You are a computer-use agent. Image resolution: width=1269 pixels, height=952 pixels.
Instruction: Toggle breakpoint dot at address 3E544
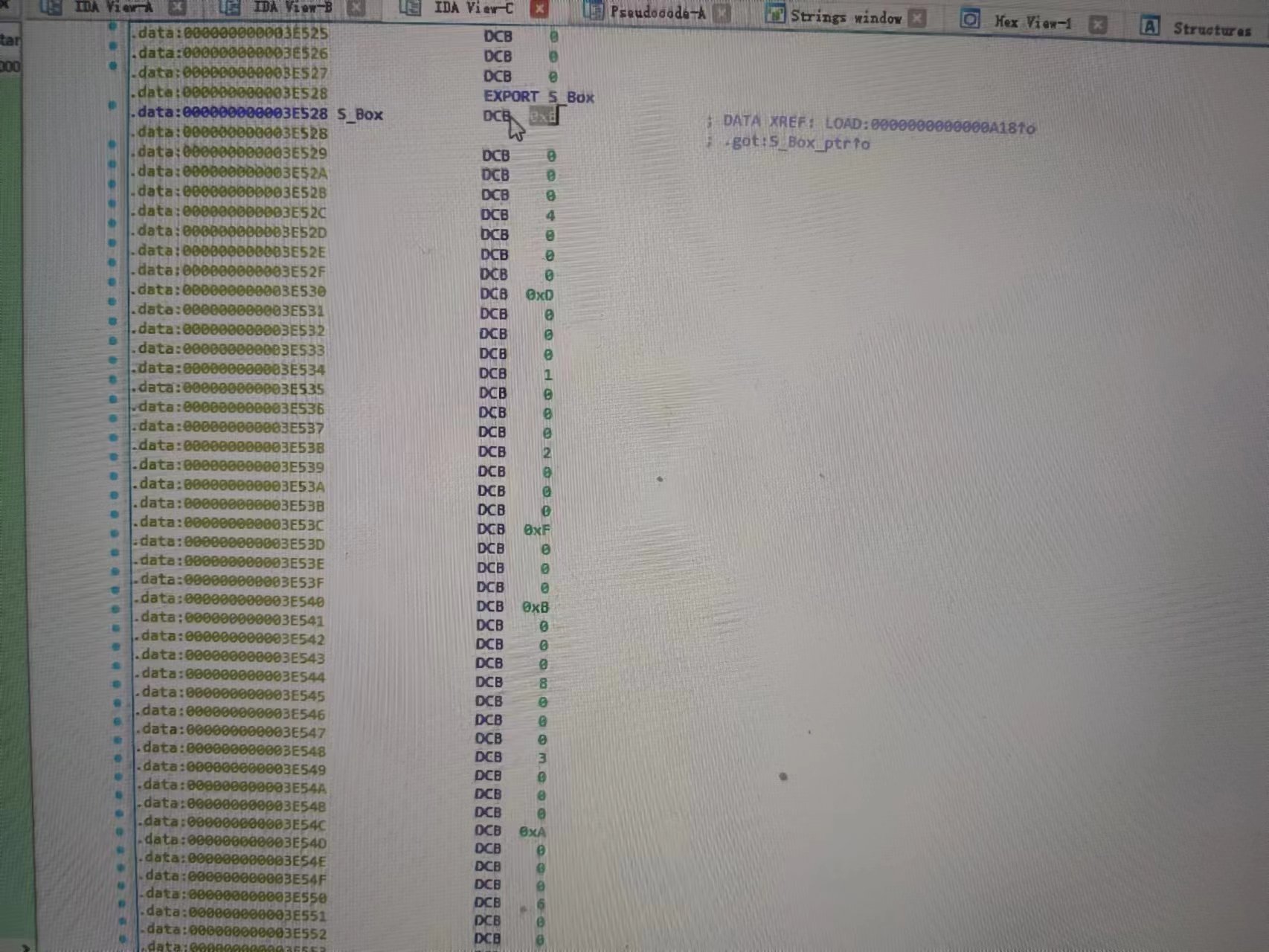click(x=117, y=665)
